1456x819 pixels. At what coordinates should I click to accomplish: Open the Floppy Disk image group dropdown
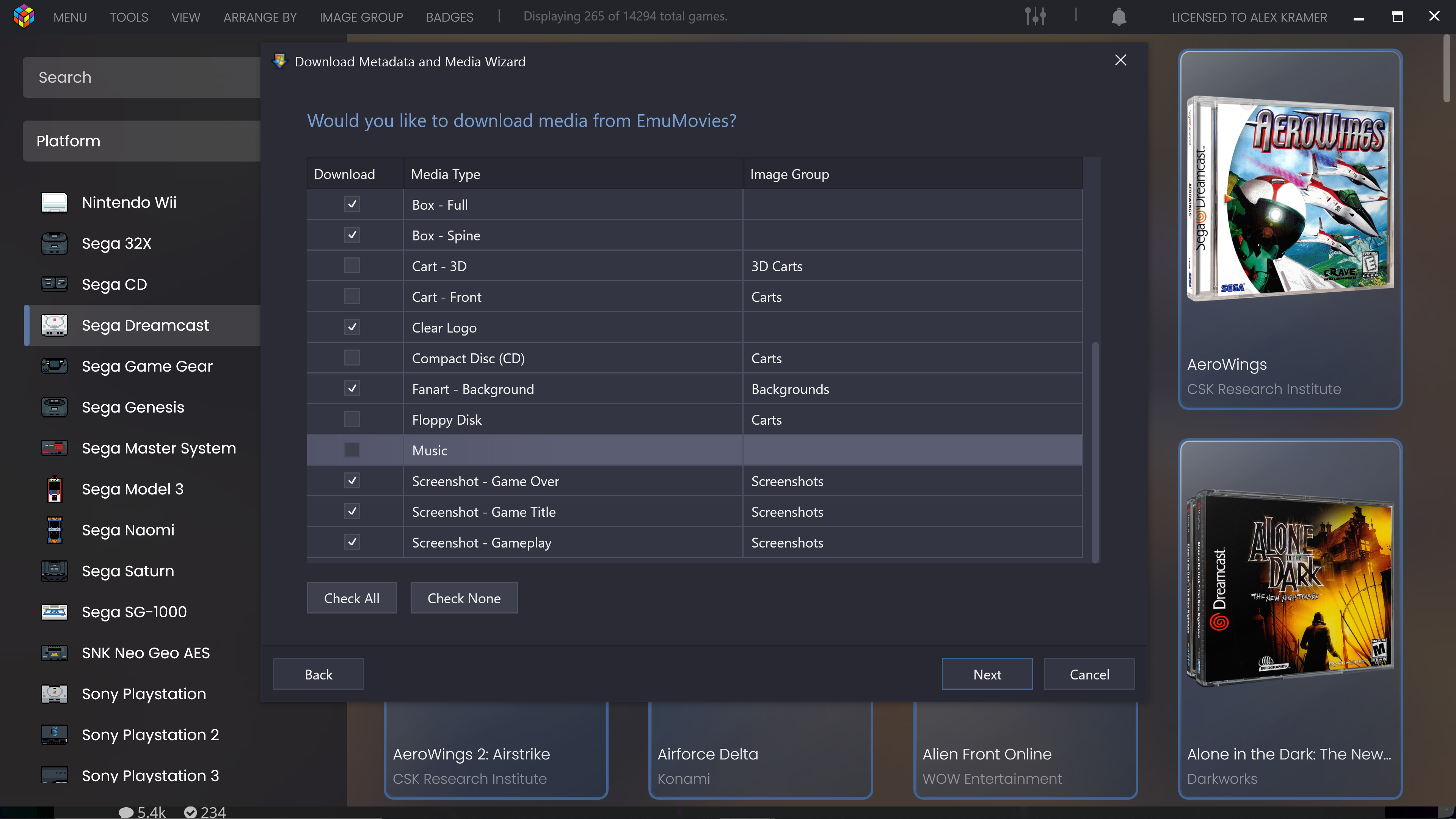pyautogui.click(x=912, y=420)
